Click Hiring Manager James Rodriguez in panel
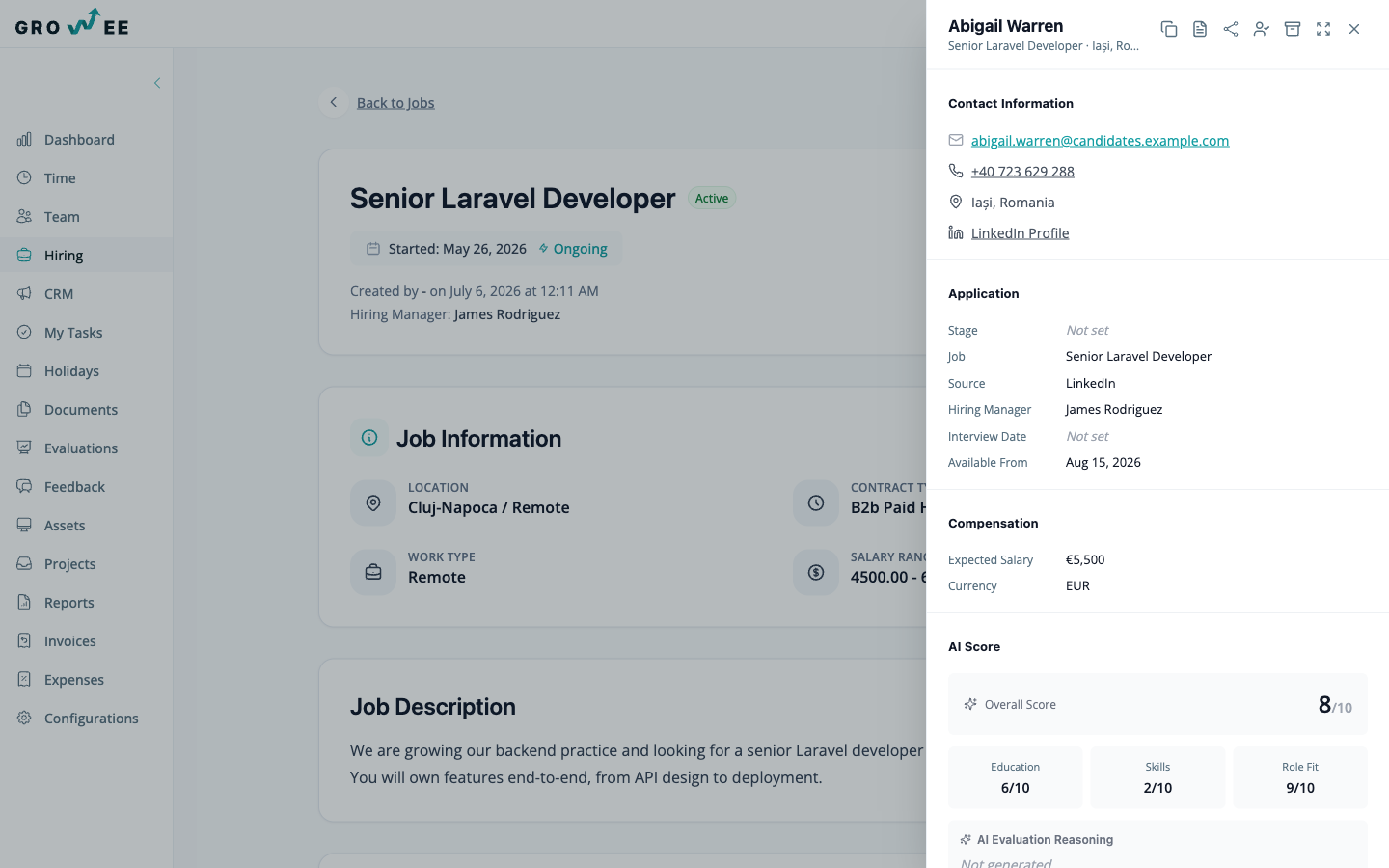This screenshot has height=868, width=1389. click(1114, 410)
